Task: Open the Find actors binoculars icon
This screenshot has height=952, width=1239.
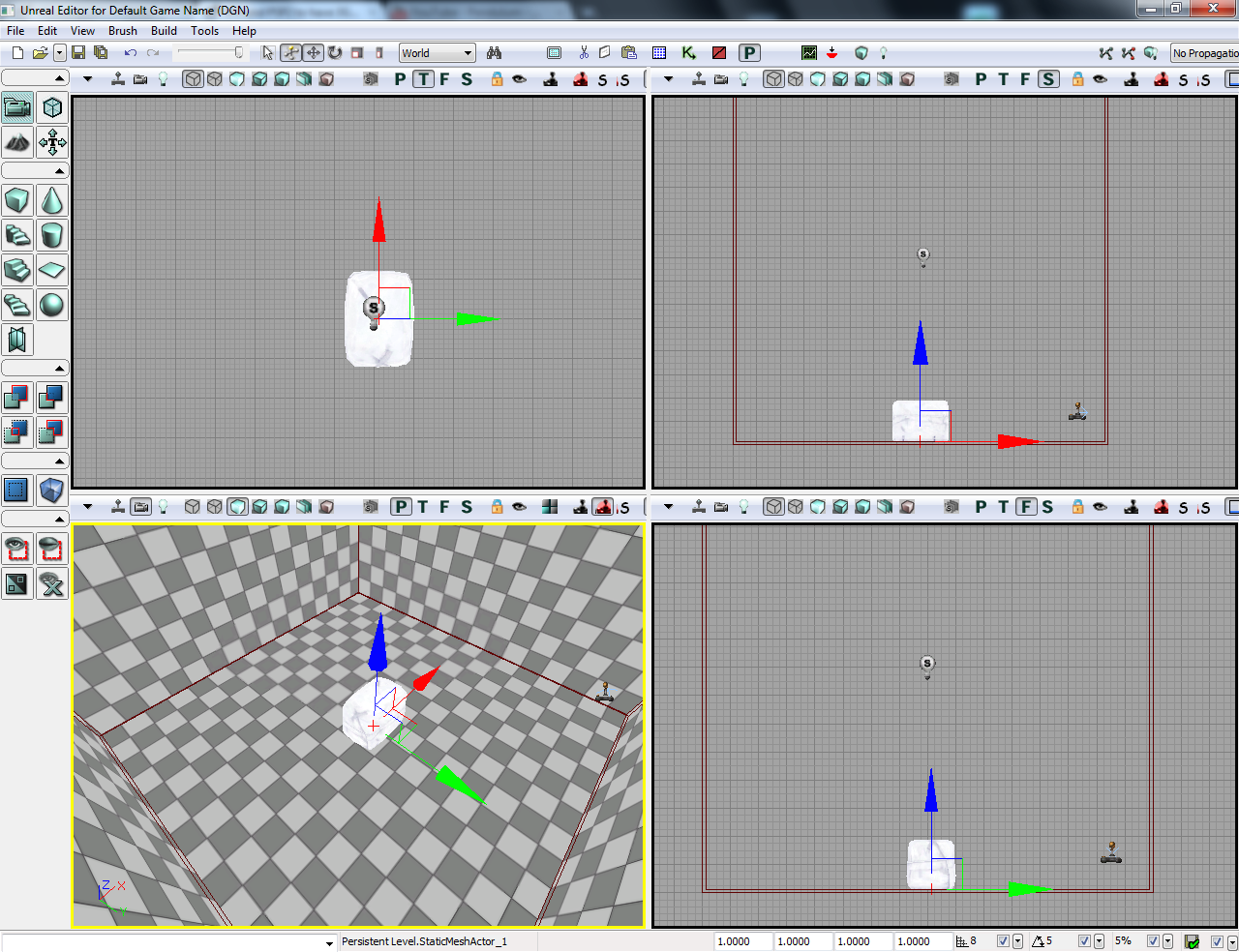Action: pyautogui.click(x=495, y=53)
